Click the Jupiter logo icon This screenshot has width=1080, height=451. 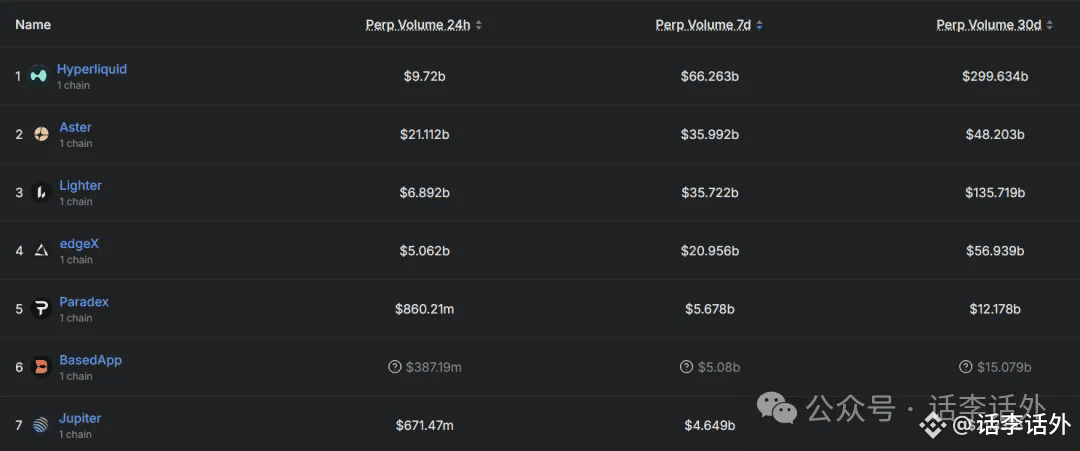point(41,426)
